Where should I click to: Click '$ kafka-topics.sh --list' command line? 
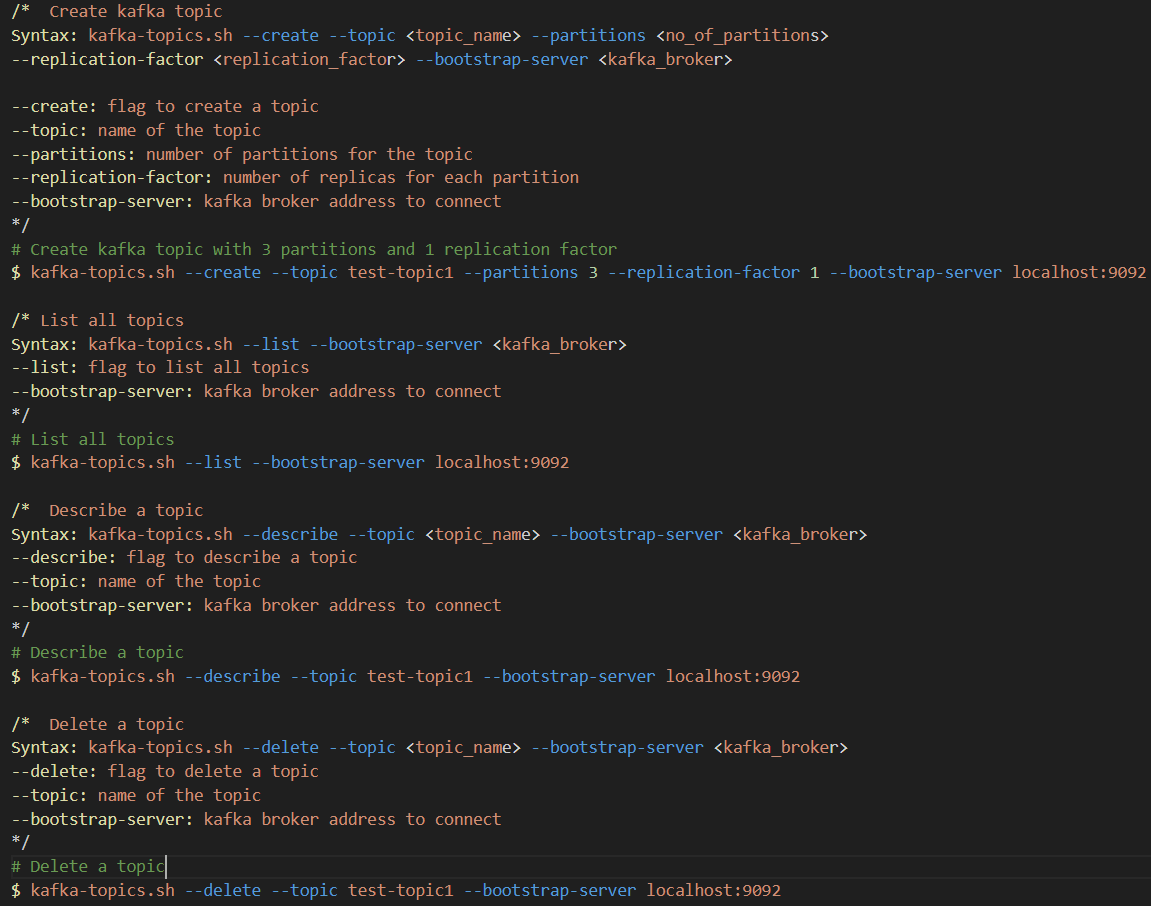(x=290, y=463)
